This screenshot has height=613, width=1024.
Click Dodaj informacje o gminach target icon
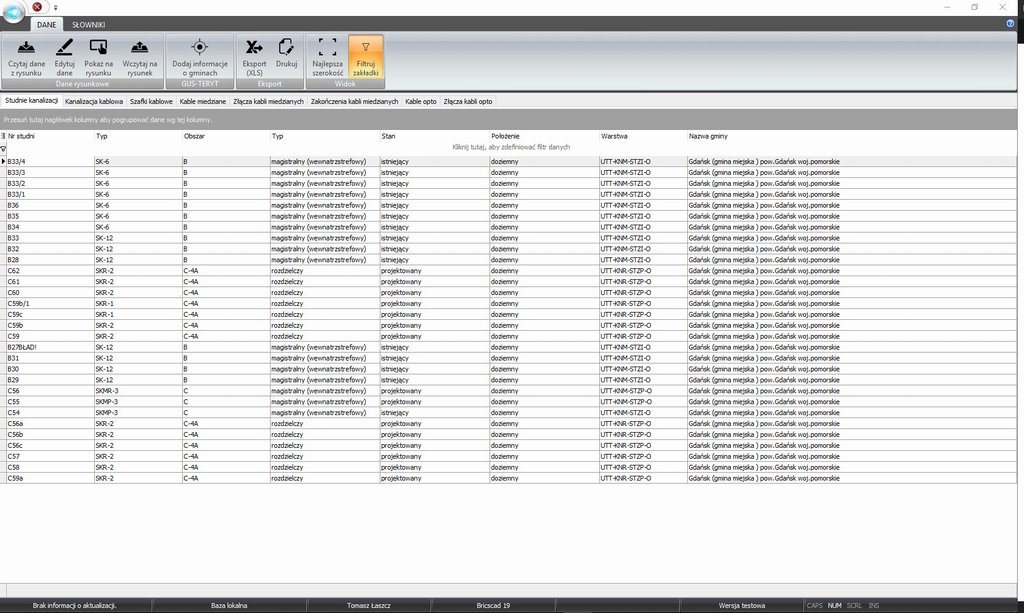click(199, 47)
